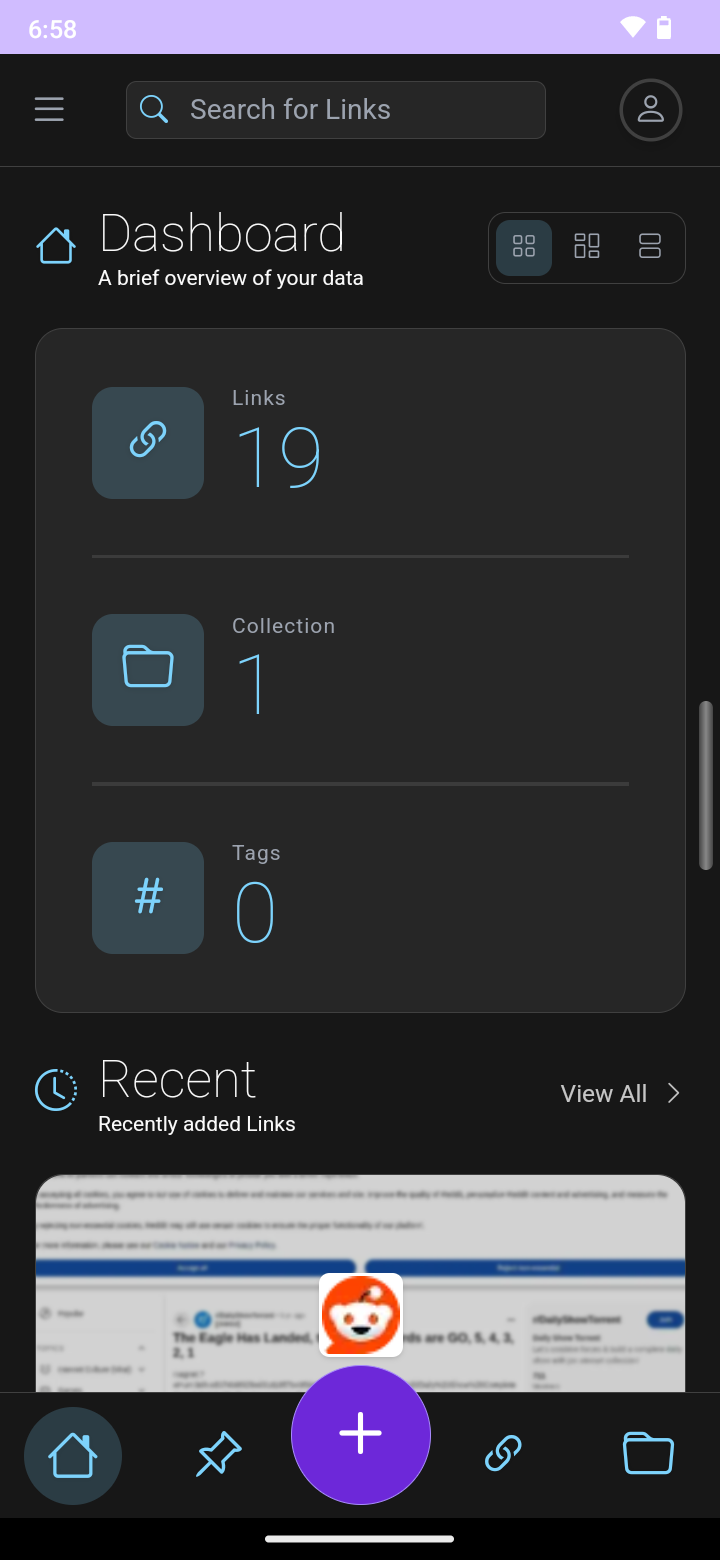The width and height of the screenshot is (720, 1560).
Task: Click the vertical scrollbar handle
Action: tap(706, 785)
